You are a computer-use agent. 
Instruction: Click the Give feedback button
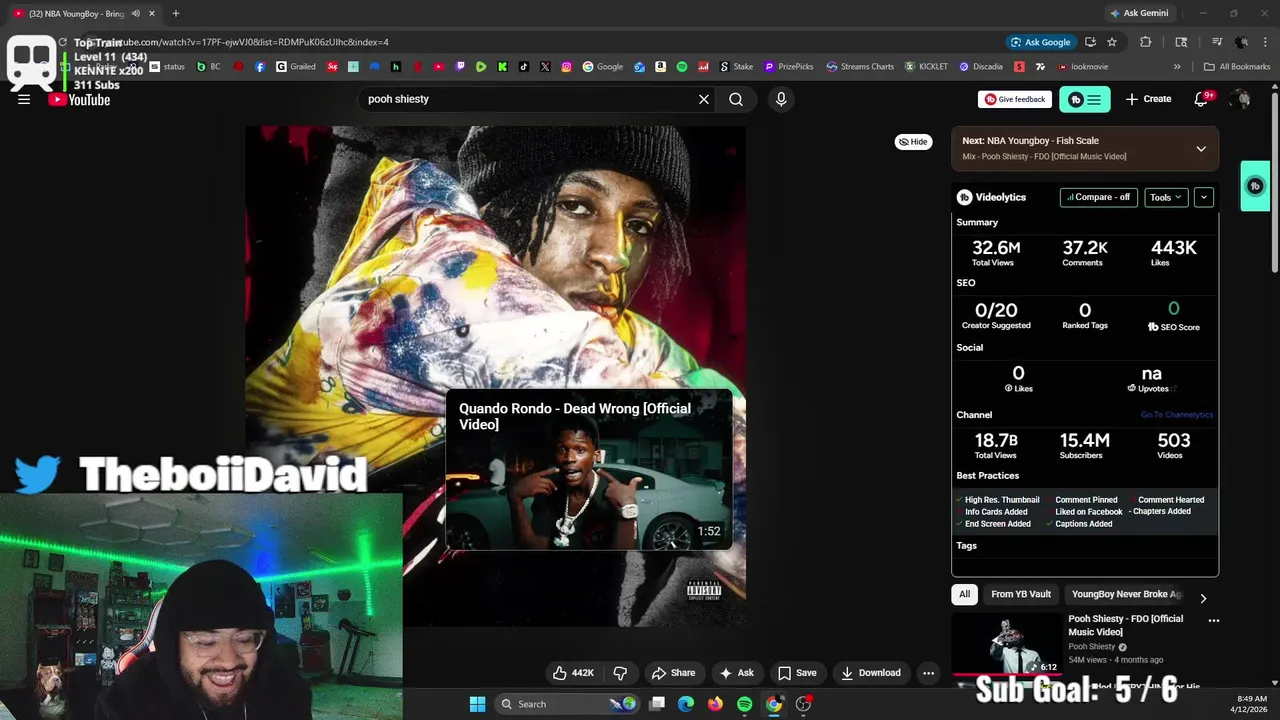[x=1015, y=99]
